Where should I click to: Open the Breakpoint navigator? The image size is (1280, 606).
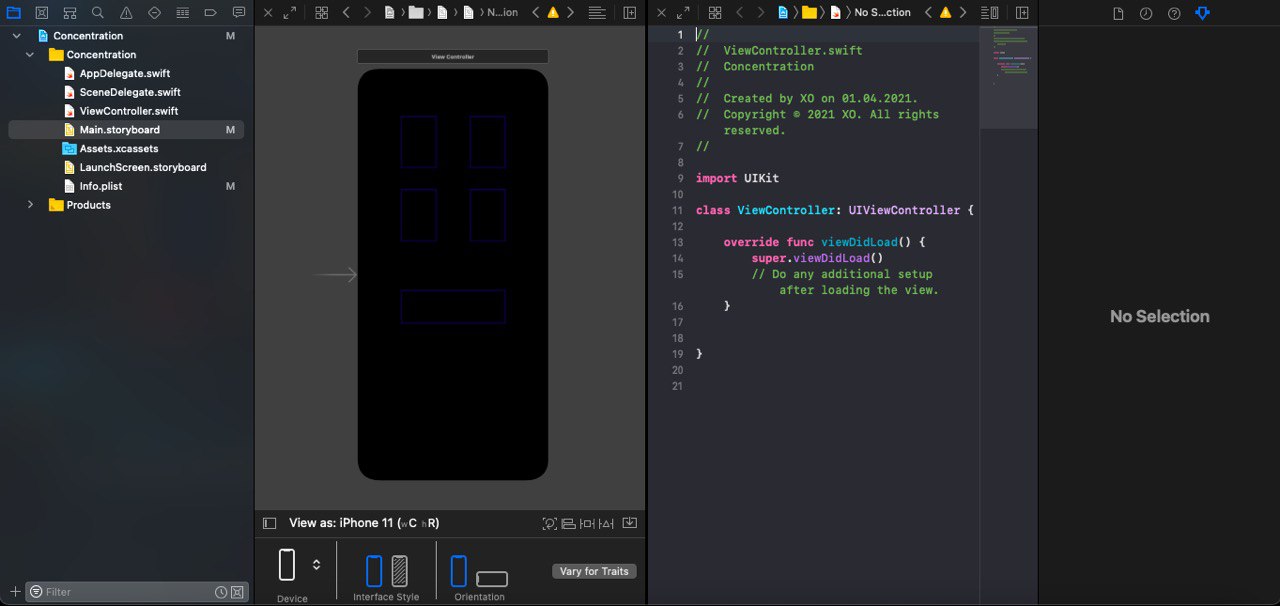[210, 13]
